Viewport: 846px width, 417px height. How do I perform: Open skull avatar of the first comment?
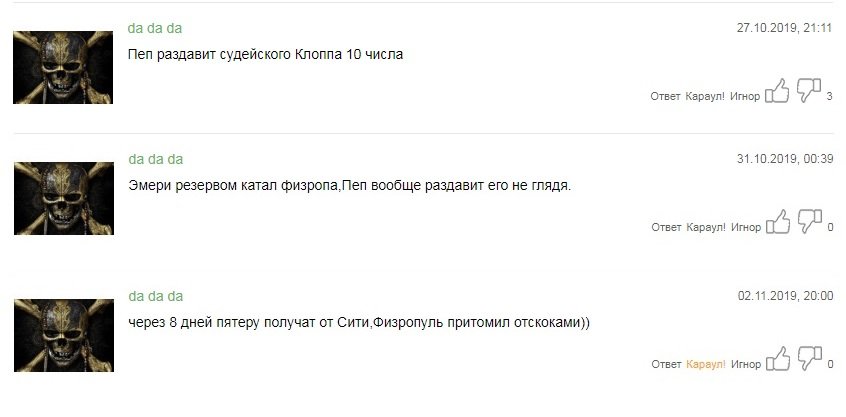pyautogui.click(x=63, y=67)
